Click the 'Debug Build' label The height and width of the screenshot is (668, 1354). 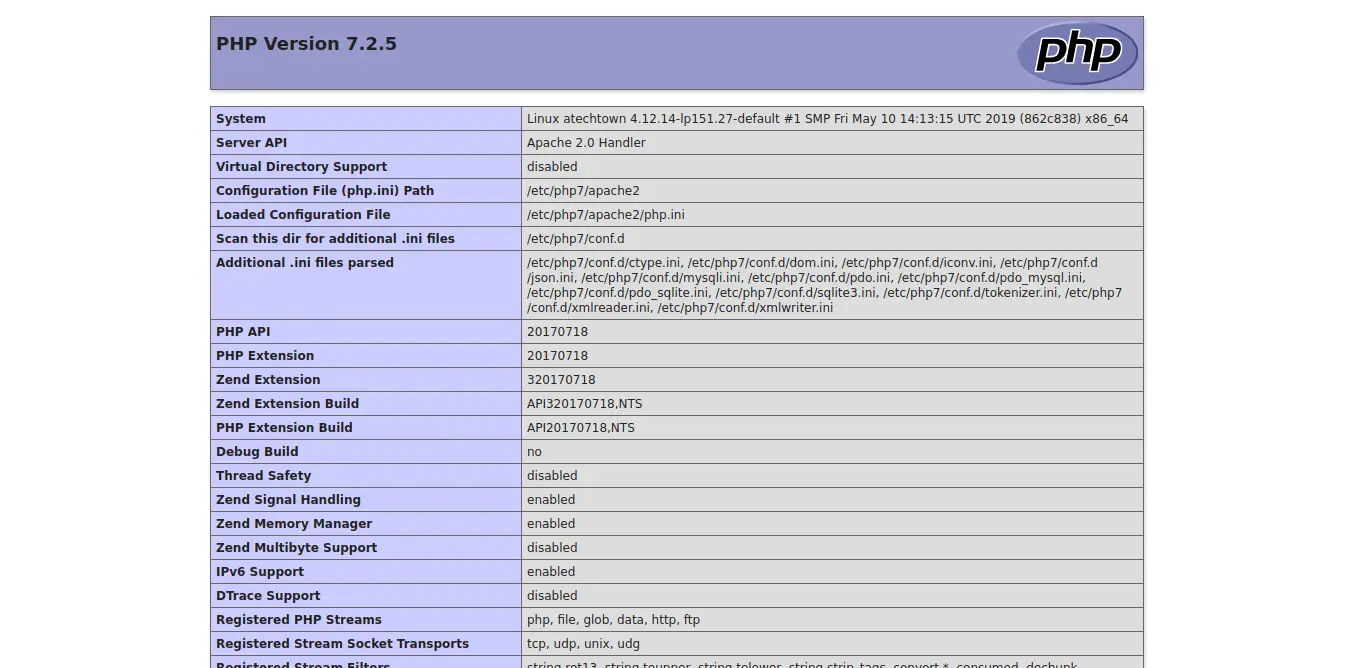pos(257,452)
